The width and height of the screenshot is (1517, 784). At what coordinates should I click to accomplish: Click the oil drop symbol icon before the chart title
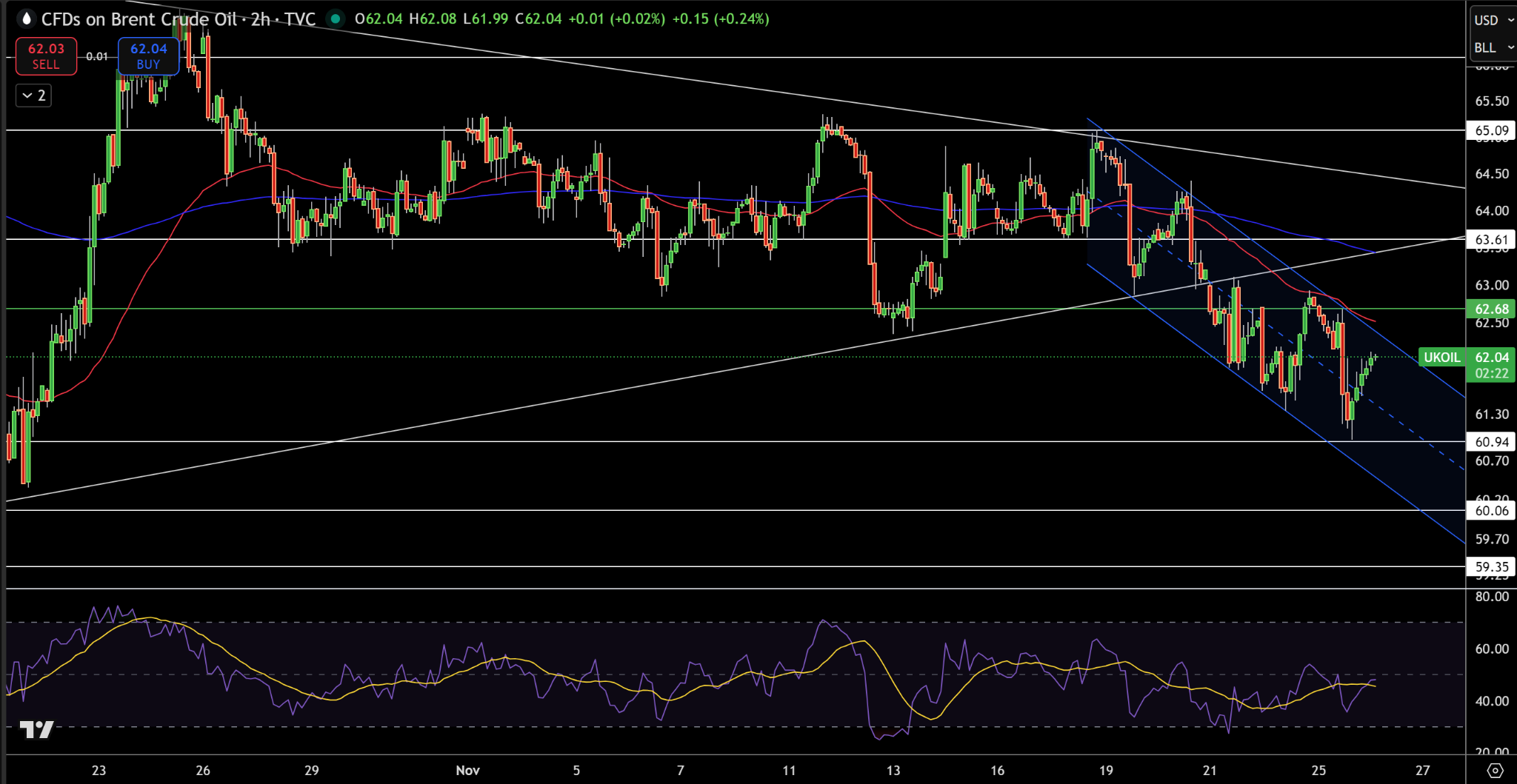(x=25, y=19)
